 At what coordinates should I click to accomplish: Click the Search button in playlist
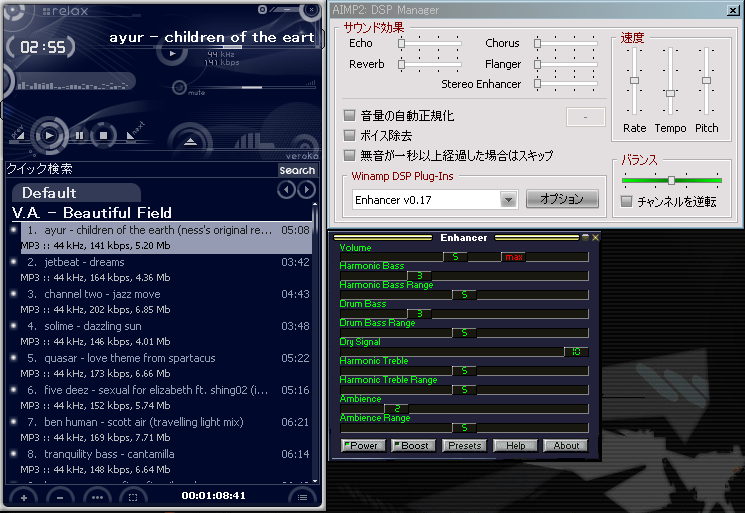pos(297,170)
